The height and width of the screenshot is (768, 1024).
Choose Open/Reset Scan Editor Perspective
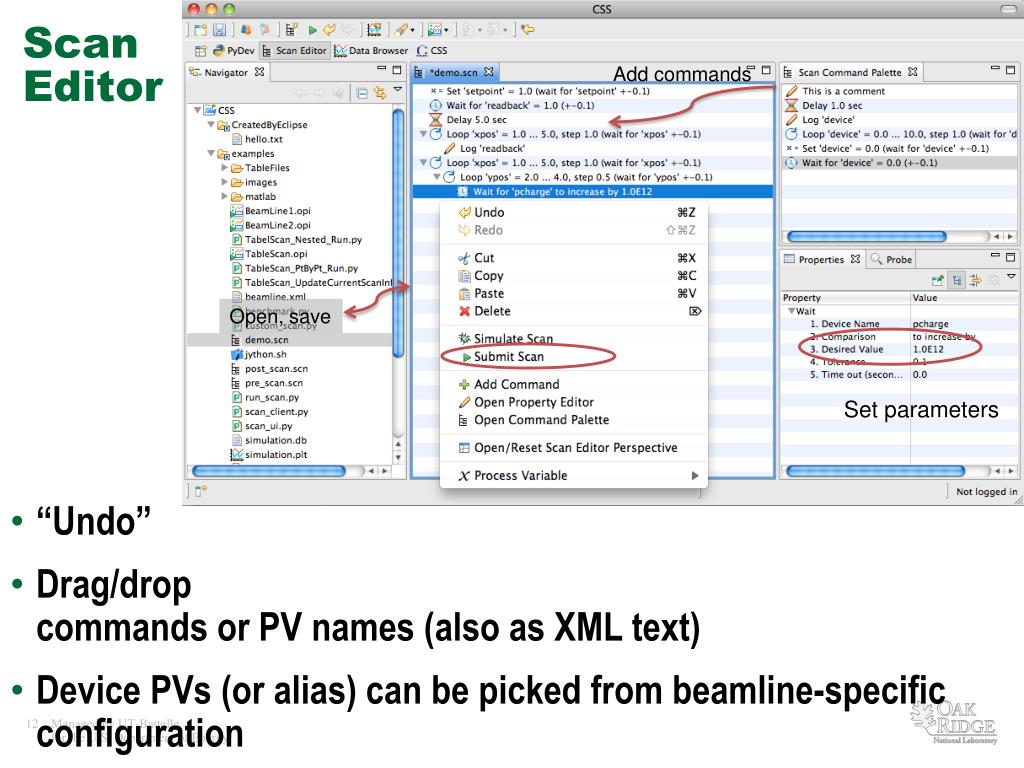point(575,448)
